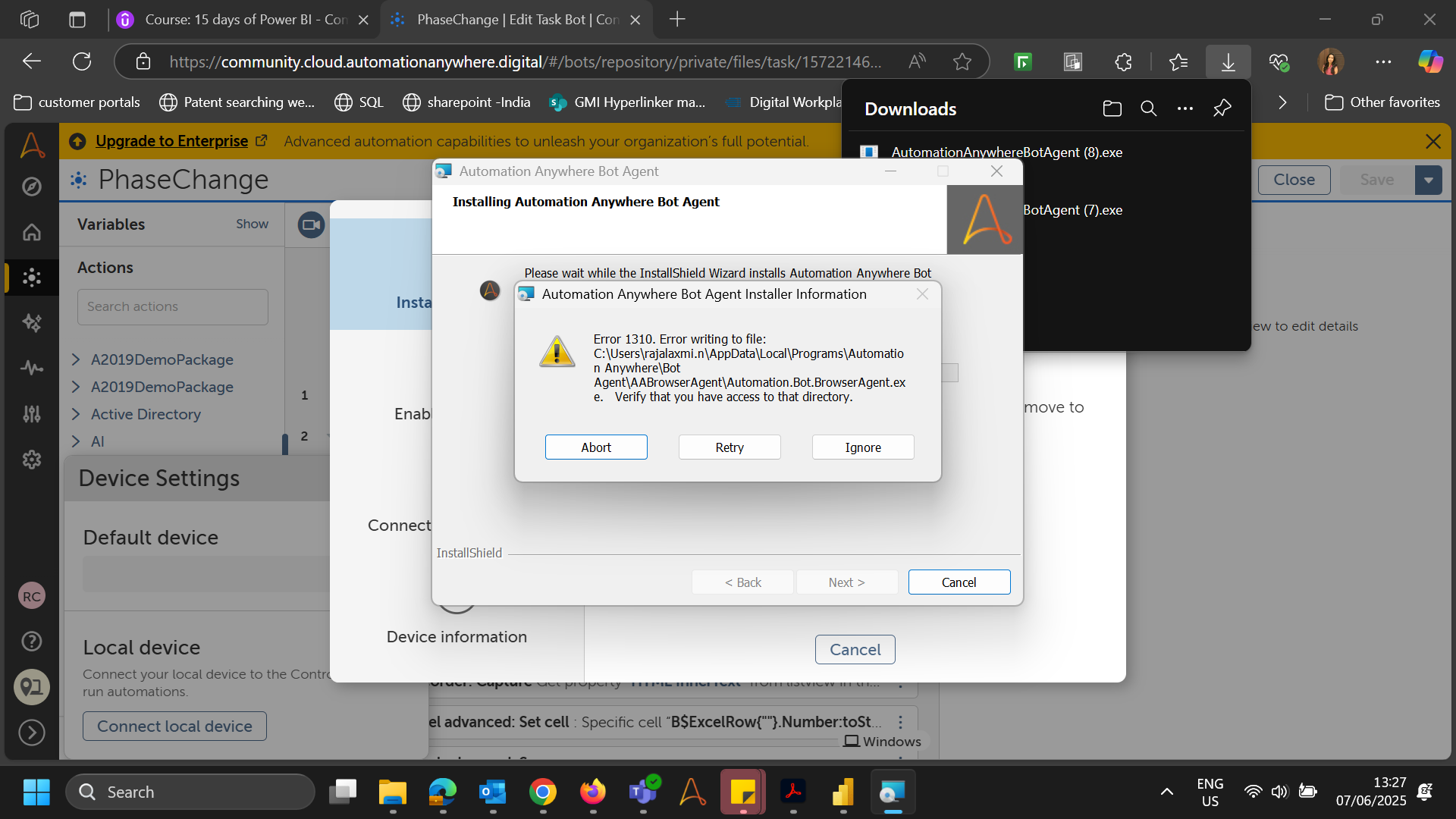Open more options for Excel Set cell action
The image size is (1456, 819).
[x=900, y=722]
